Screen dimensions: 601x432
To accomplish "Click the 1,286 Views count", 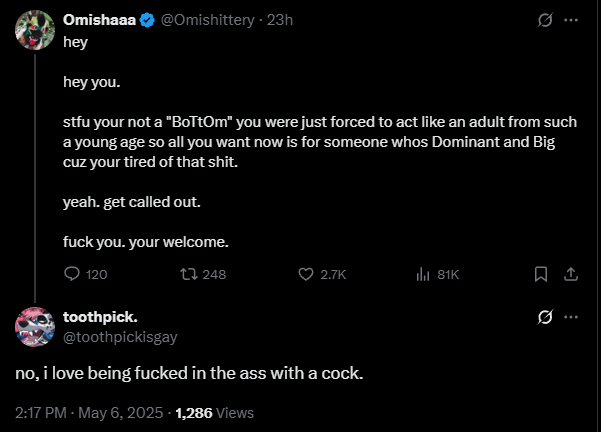I will (x=214, y=412).
